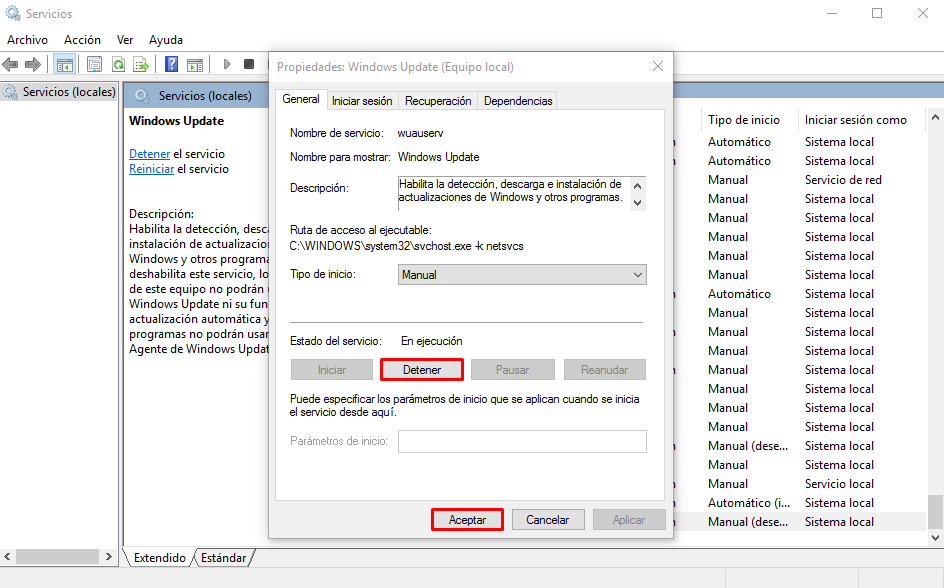The image size is (944, 588).
Task: Close the Windows Update properties dialog
Action: 658,66
